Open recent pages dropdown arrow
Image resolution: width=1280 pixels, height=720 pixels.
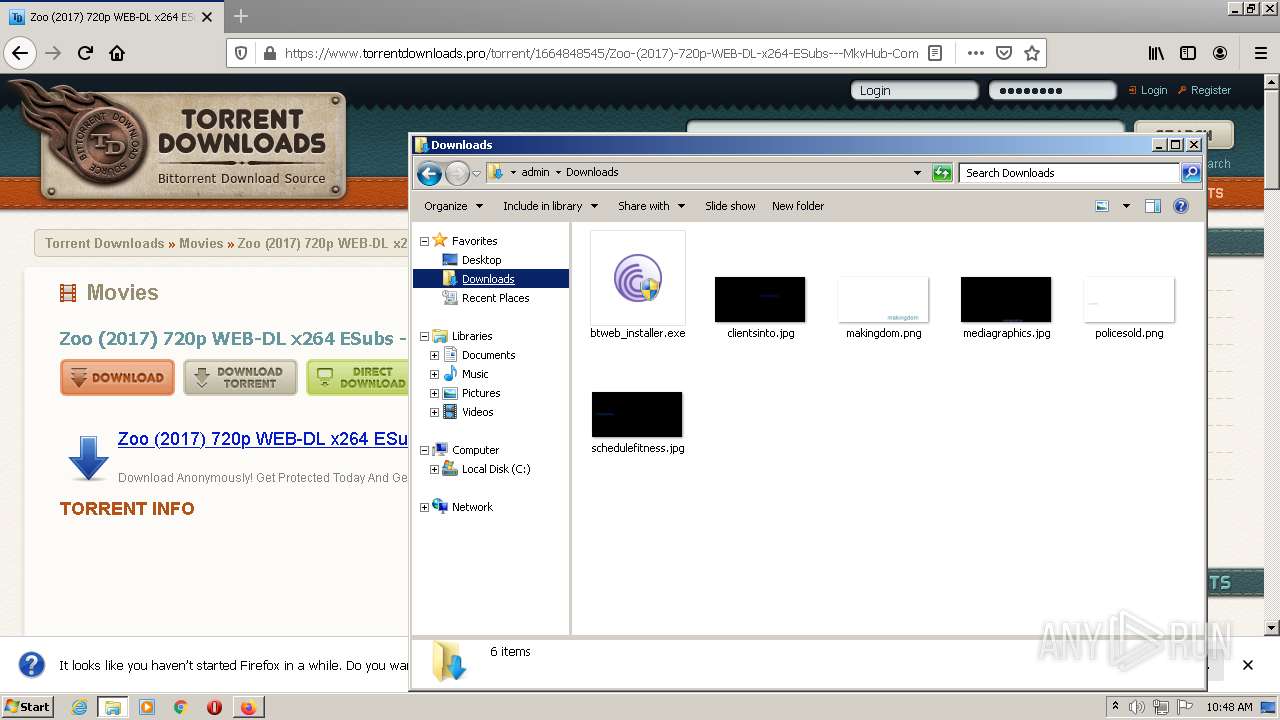(x=476, y=173)
